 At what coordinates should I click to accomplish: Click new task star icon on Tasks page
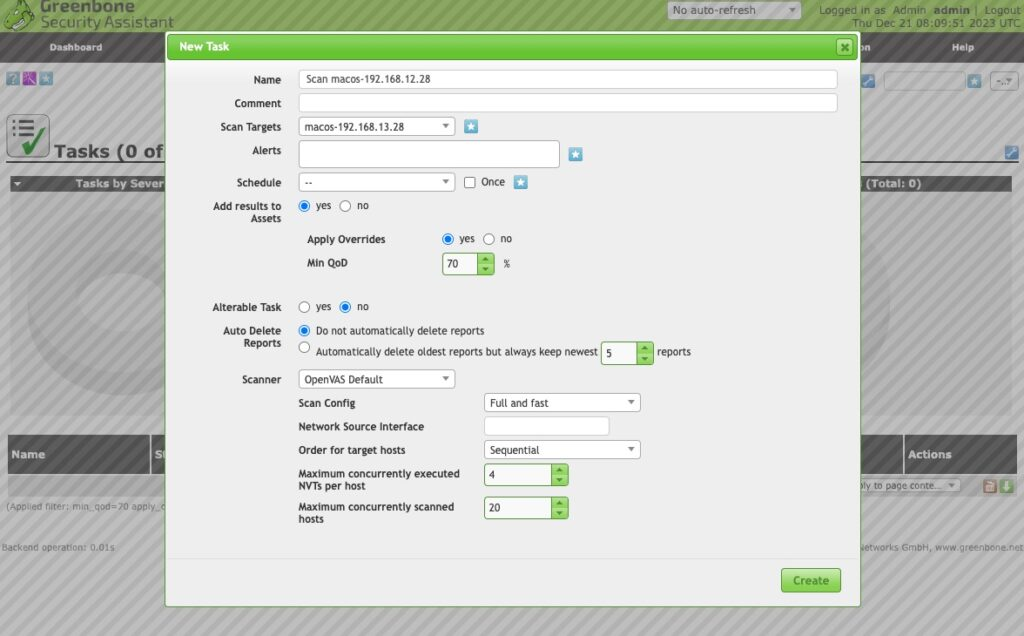[46, 78]
